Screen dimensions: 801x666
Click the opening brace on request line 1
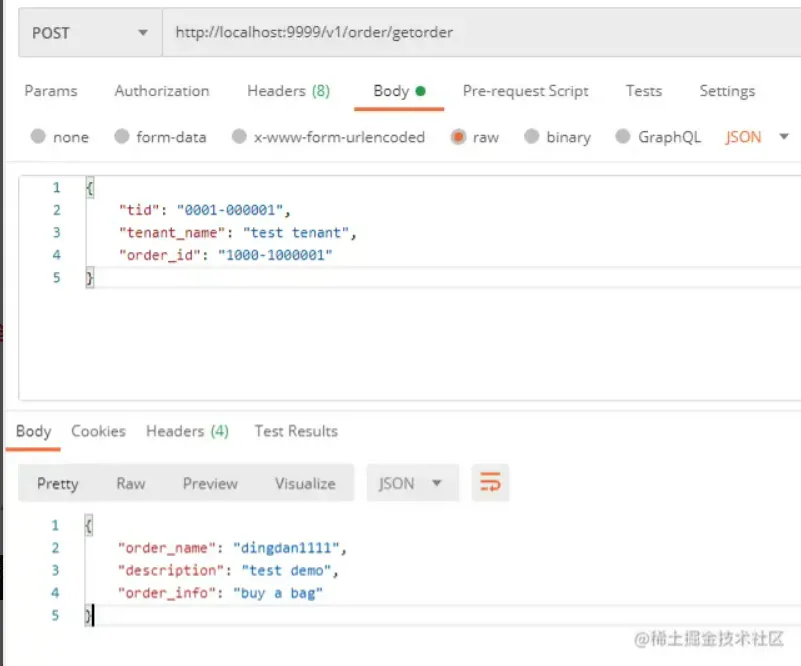pos(90,187)
